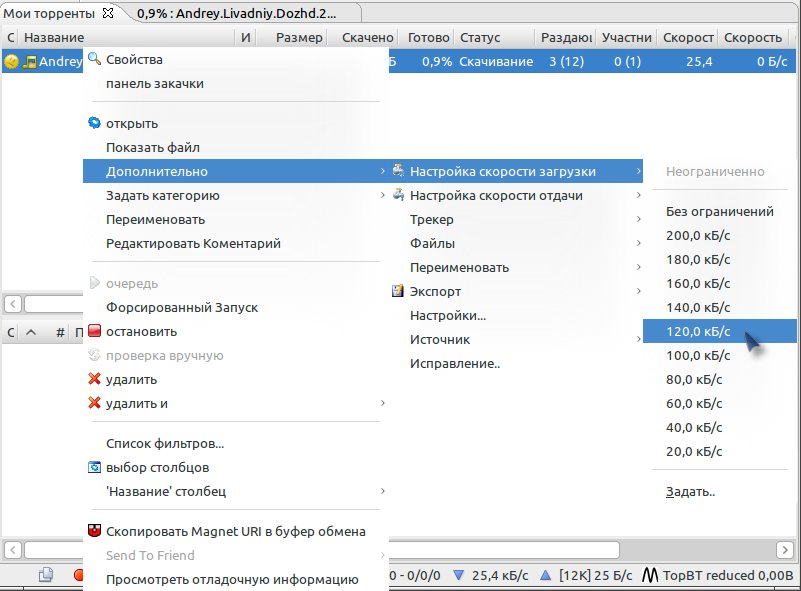Open Настройки... in the submenu

pos(516,315)
